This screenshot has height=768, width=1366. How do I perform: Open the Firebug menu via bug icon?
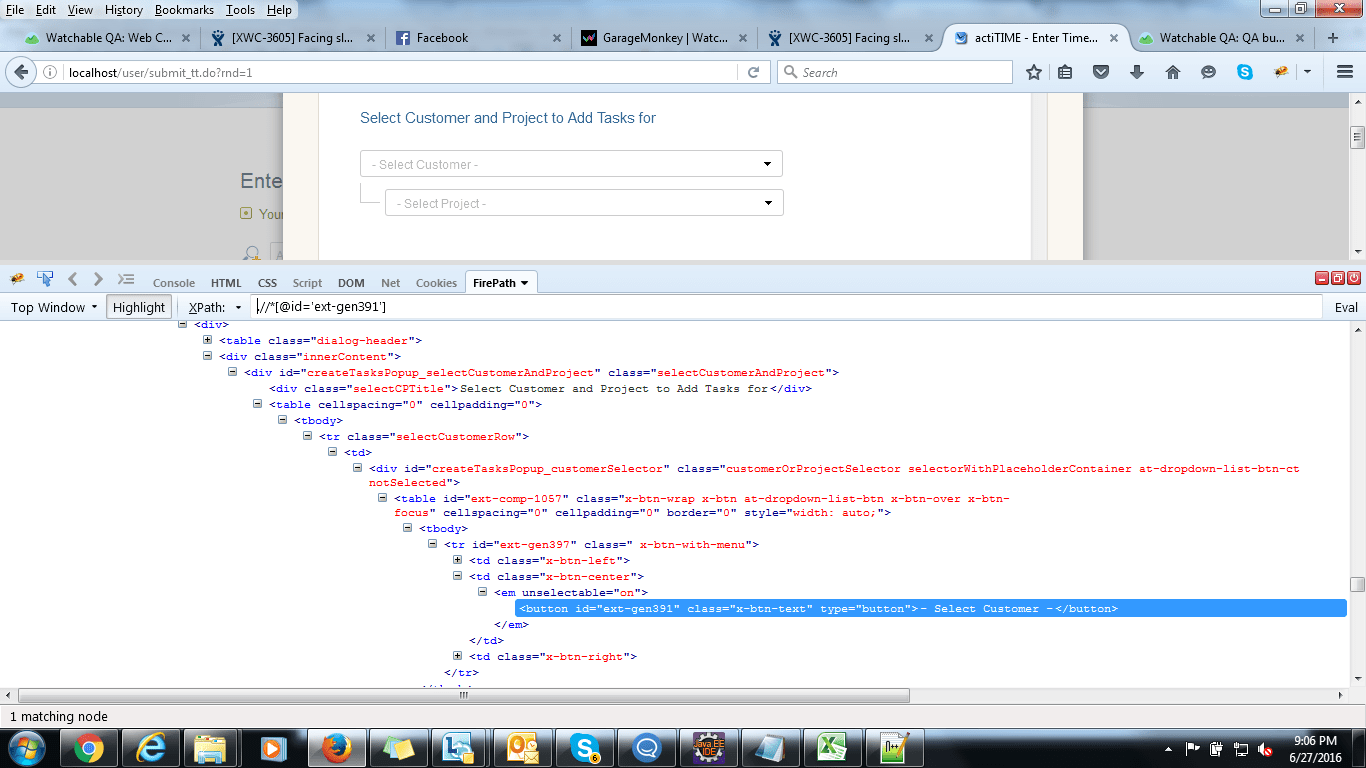[x=16, y=278]
